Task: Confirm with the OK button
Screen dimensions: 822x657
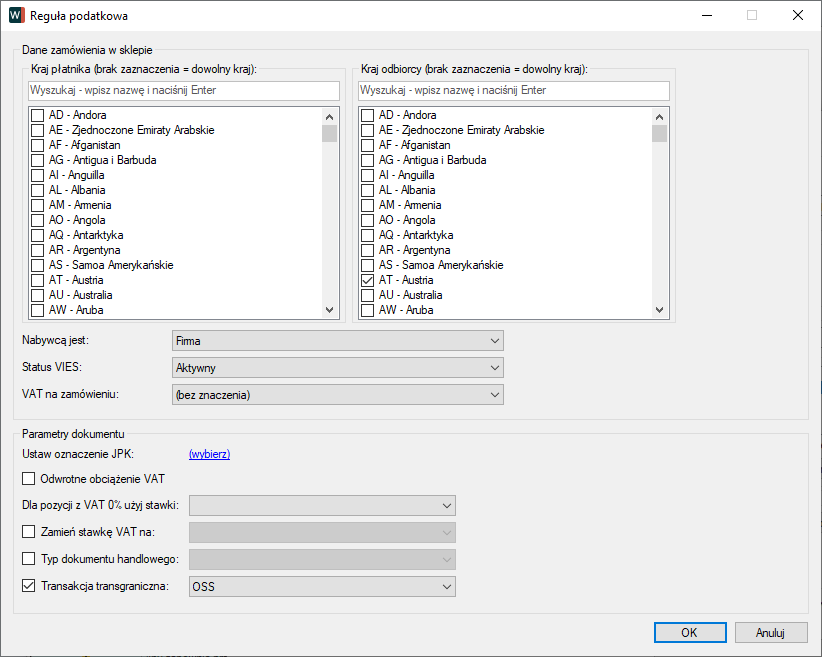Action: 689,633
